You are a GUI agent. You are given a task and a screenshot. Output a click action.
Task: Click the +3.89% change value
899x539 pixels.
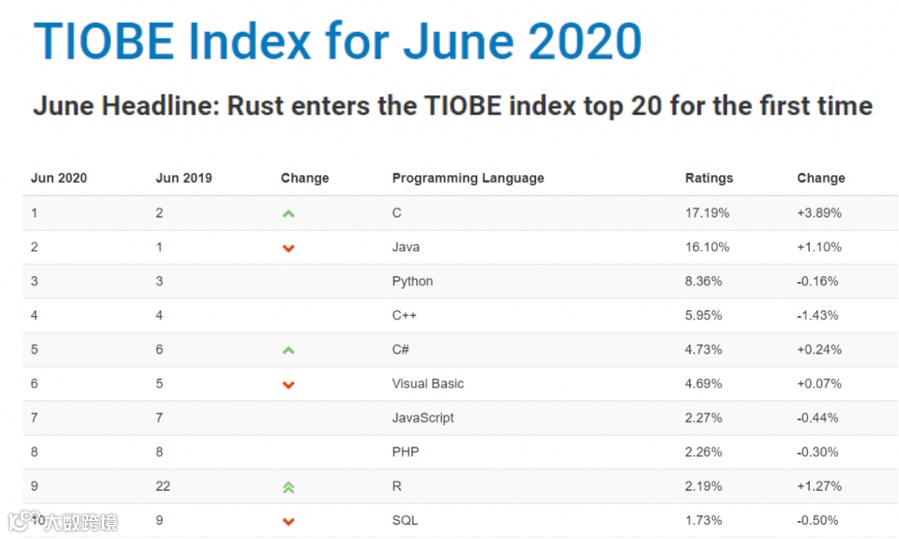coord(819,213)
